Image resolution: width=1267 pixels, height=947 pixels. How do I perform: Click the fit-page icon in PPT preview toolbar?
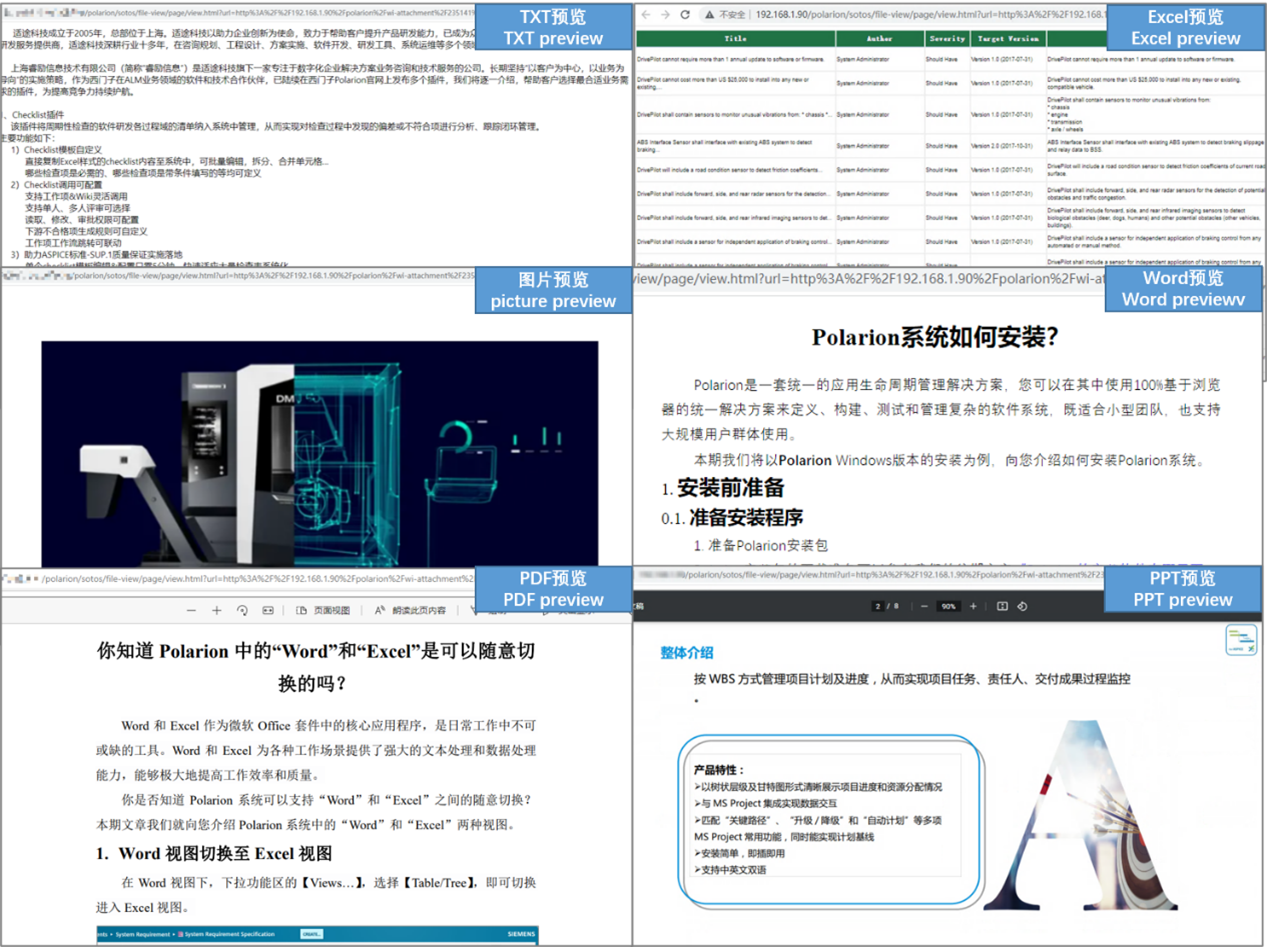[1003, 608]
